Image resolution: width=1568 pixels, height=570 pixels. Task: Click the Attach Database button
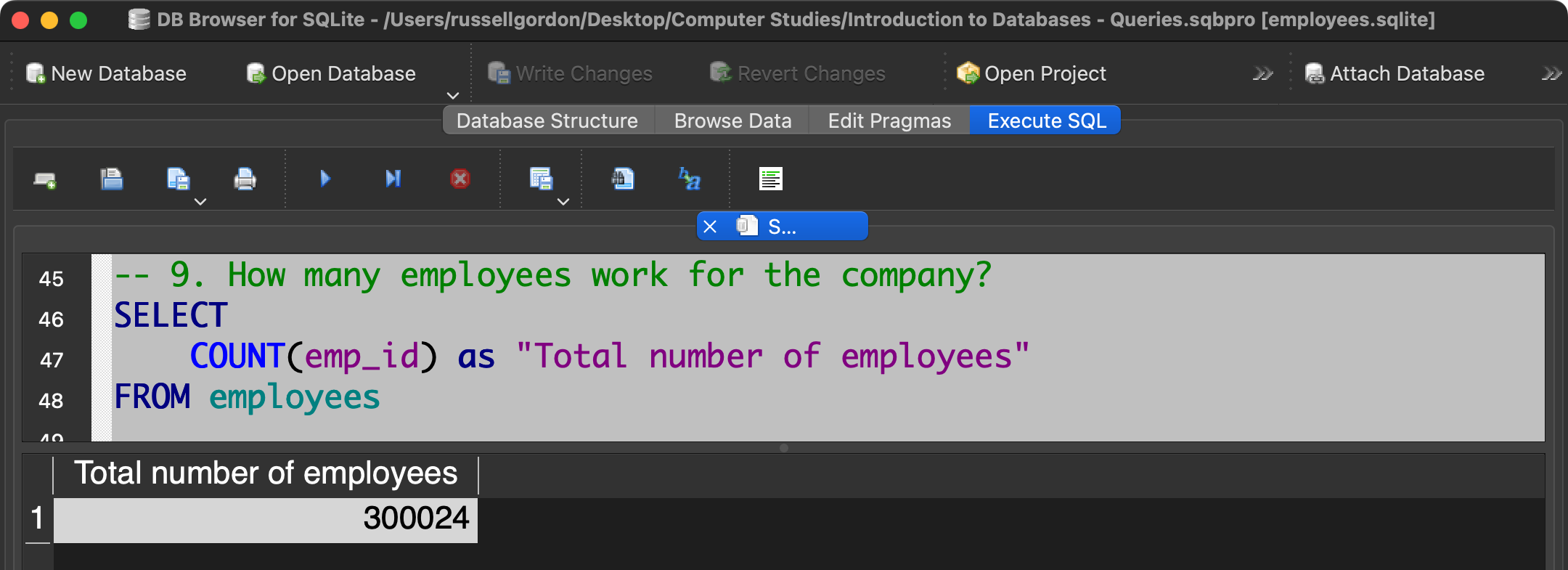coord(1395,74)
